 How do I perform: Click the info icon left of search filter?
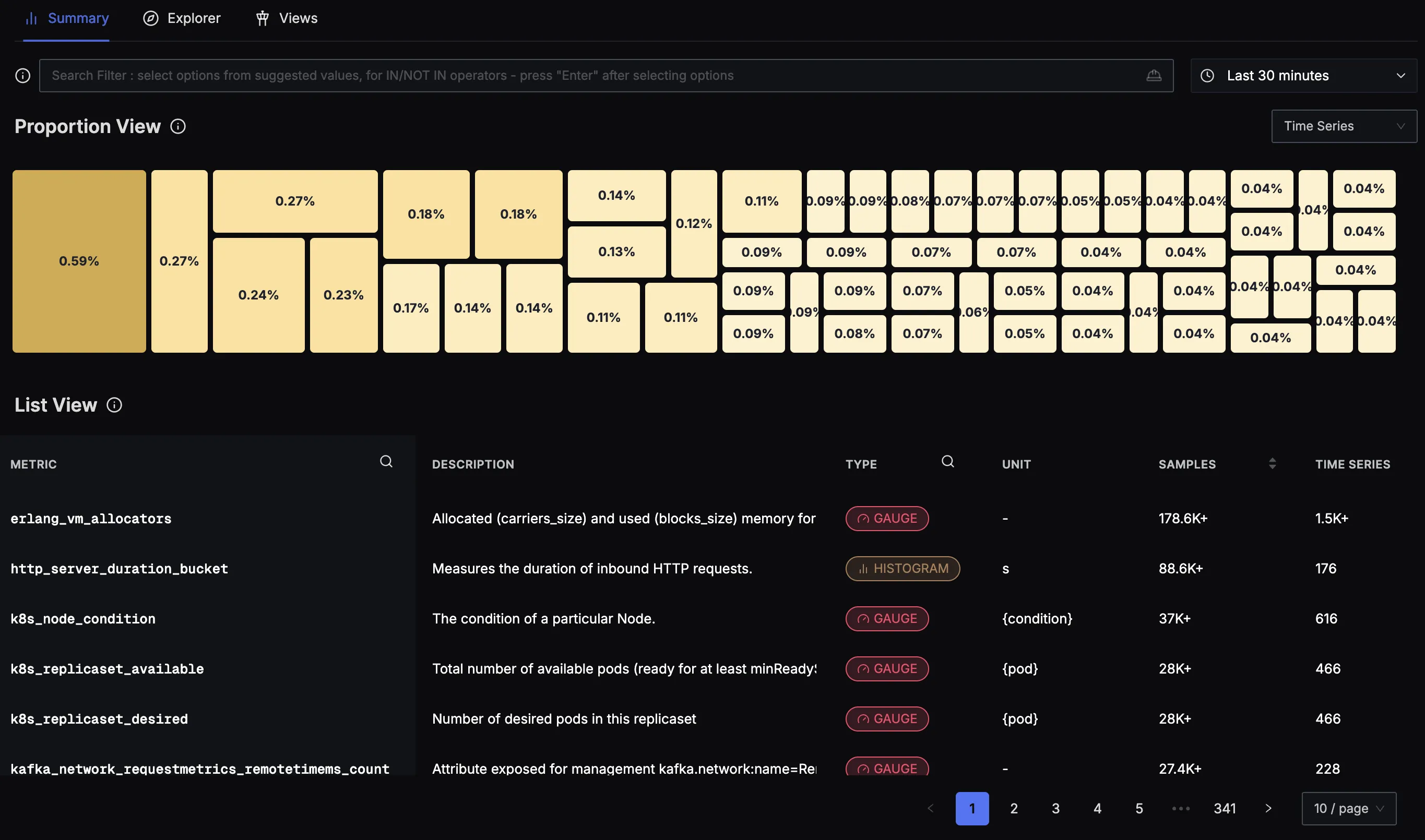coord(22,76)
